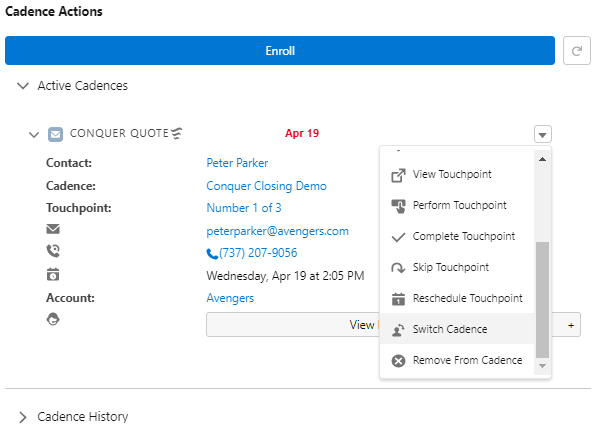Open the Conquer Closing Demo cadence link
This screenshot has width=596, height=438.
click(x=266, y=186)
